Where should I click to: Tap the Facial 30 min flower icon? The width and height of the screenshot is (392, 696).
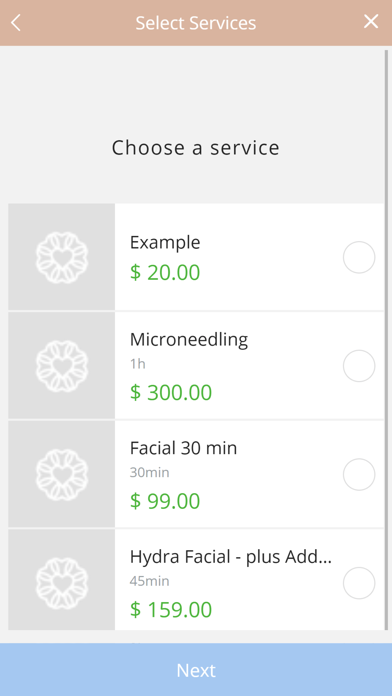point(62,474)
